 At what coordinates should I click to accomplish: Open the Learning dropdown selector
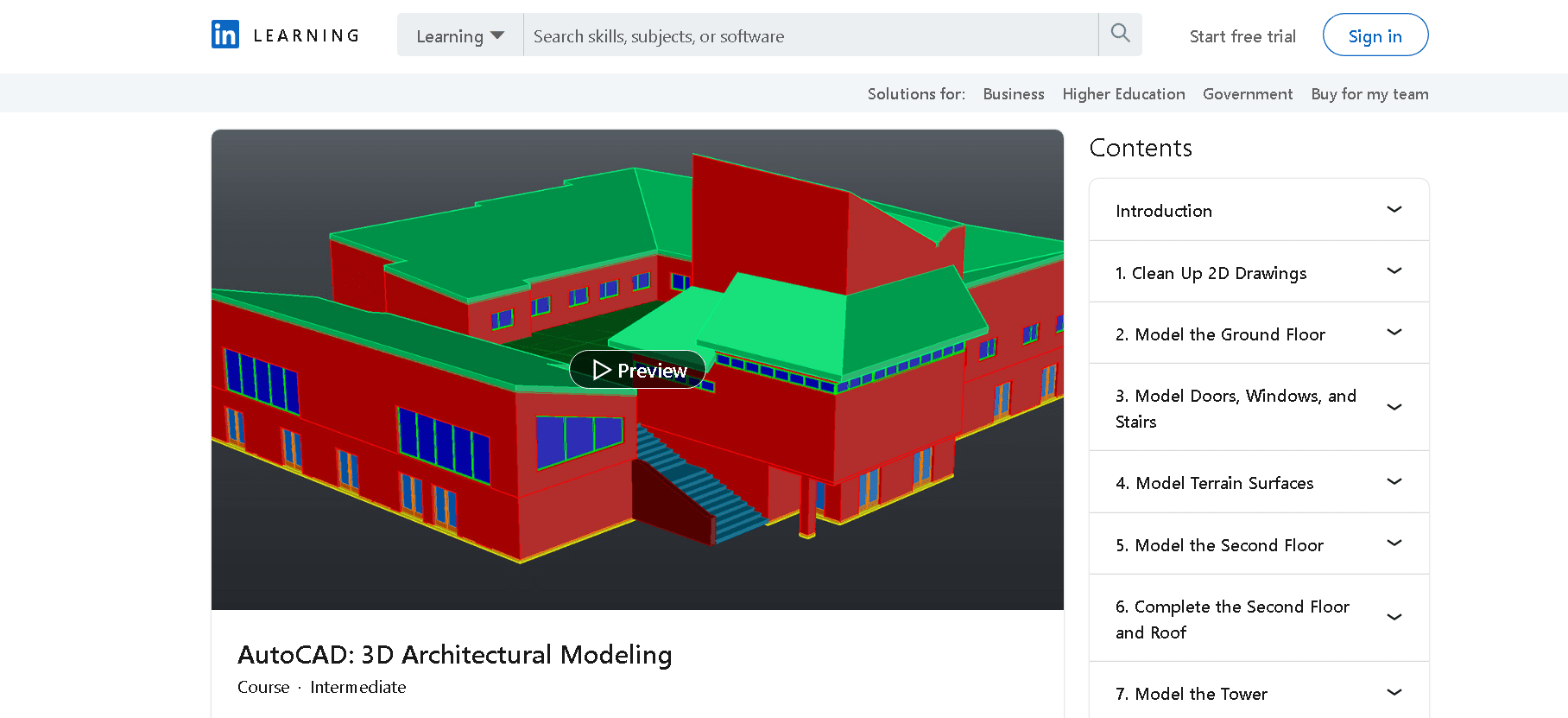point(459,35)
